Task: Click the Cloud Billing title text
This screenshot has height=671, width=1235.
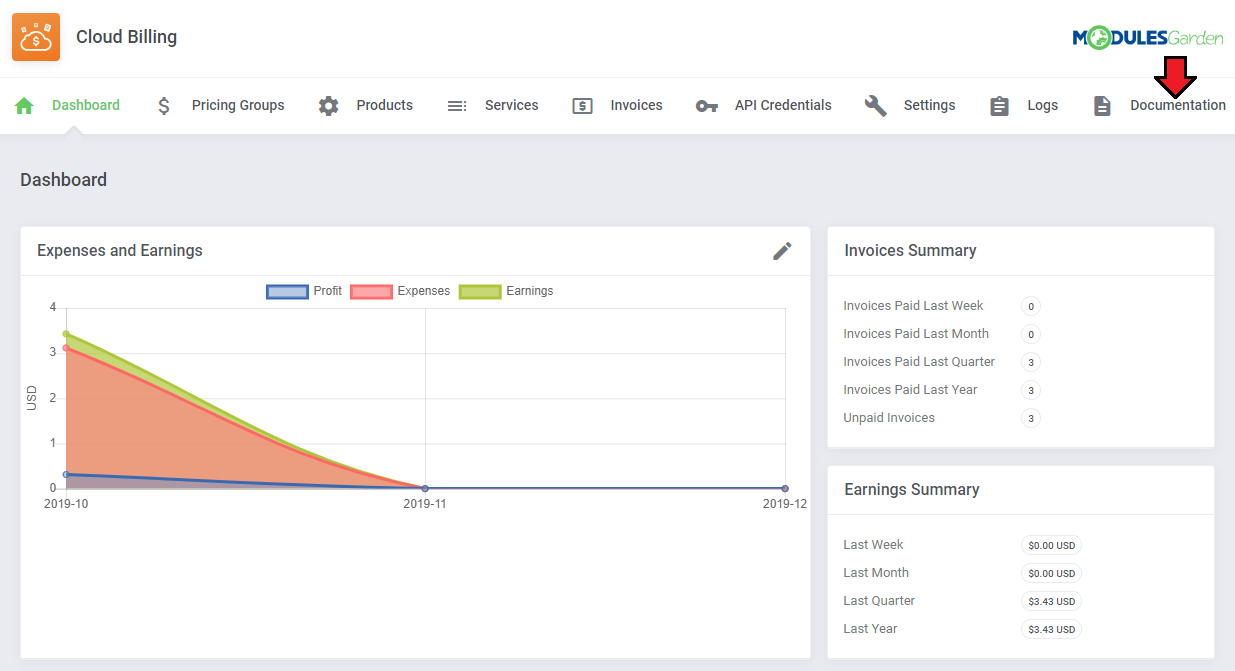Action: [126, 37]
